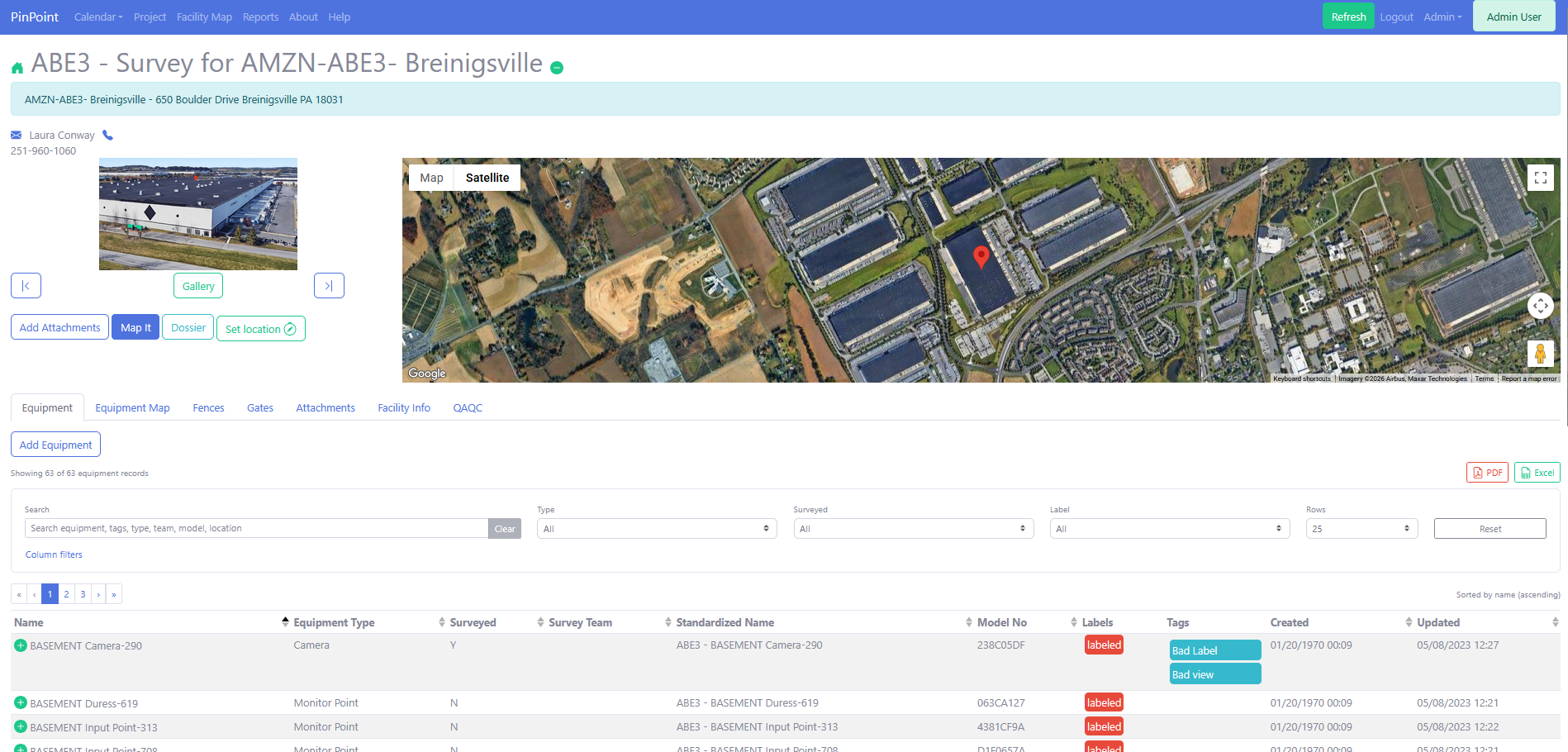Open the Google logo link on map
Image resolution: width=1568 pixels, height=752 pixels.
(427, 374)
